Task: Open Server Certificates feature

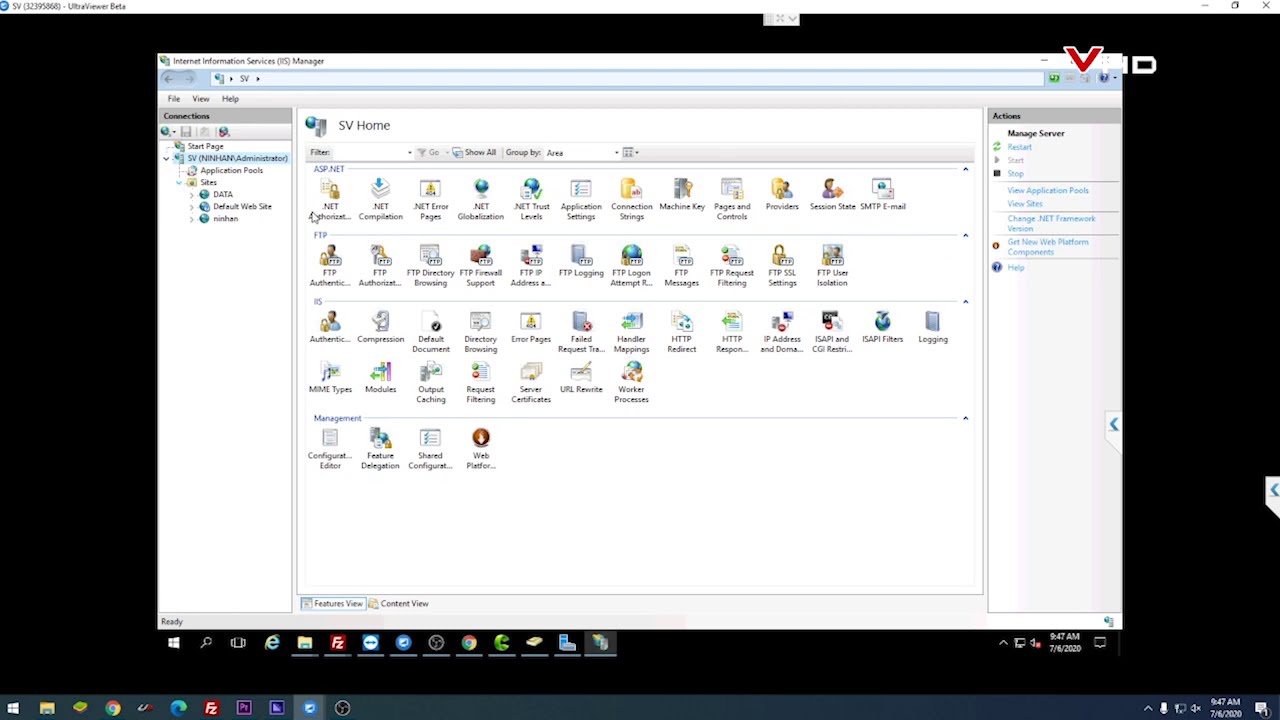Action: [x=531, y=383]
